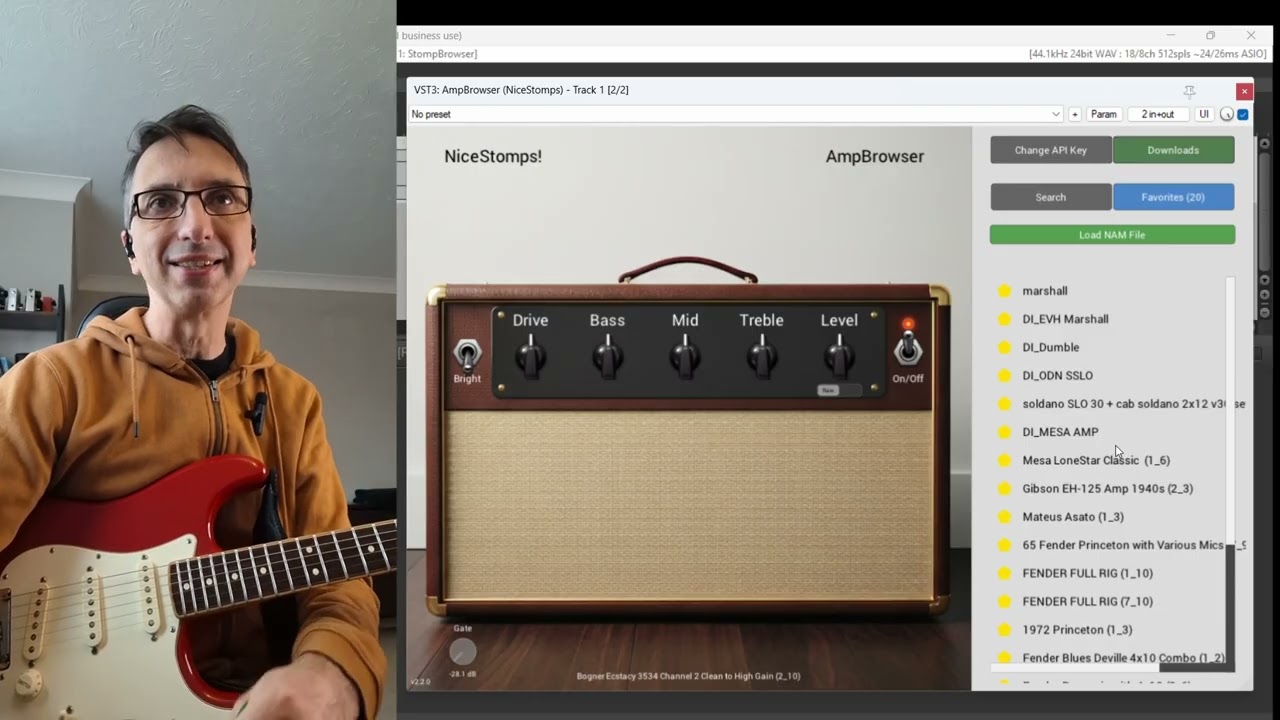Select DI_ODN SSLO in the list
1280x720 pixels.
(x=1057, y=376)
